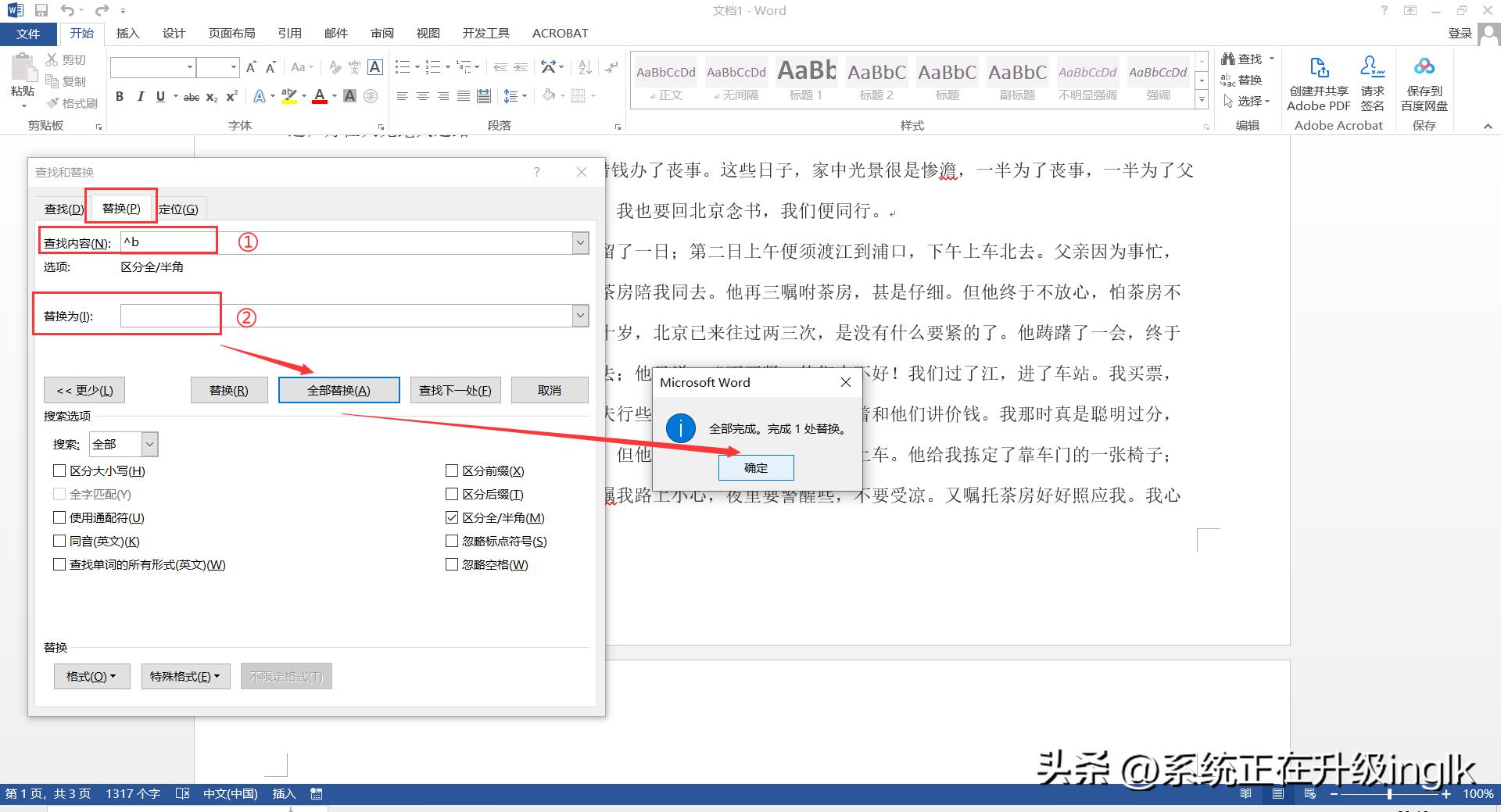Apply subscript formatting
Image resolution: width=1501 pixels, height=812 pixels.
(212, 97)
